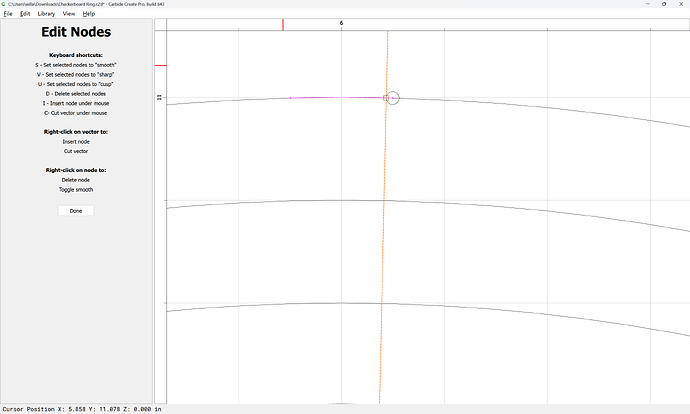Image resolution: width=690 pixels, height=414 pixels.
Task: Click the 6 label on the top ruler
Action: [x=341, y=23]
